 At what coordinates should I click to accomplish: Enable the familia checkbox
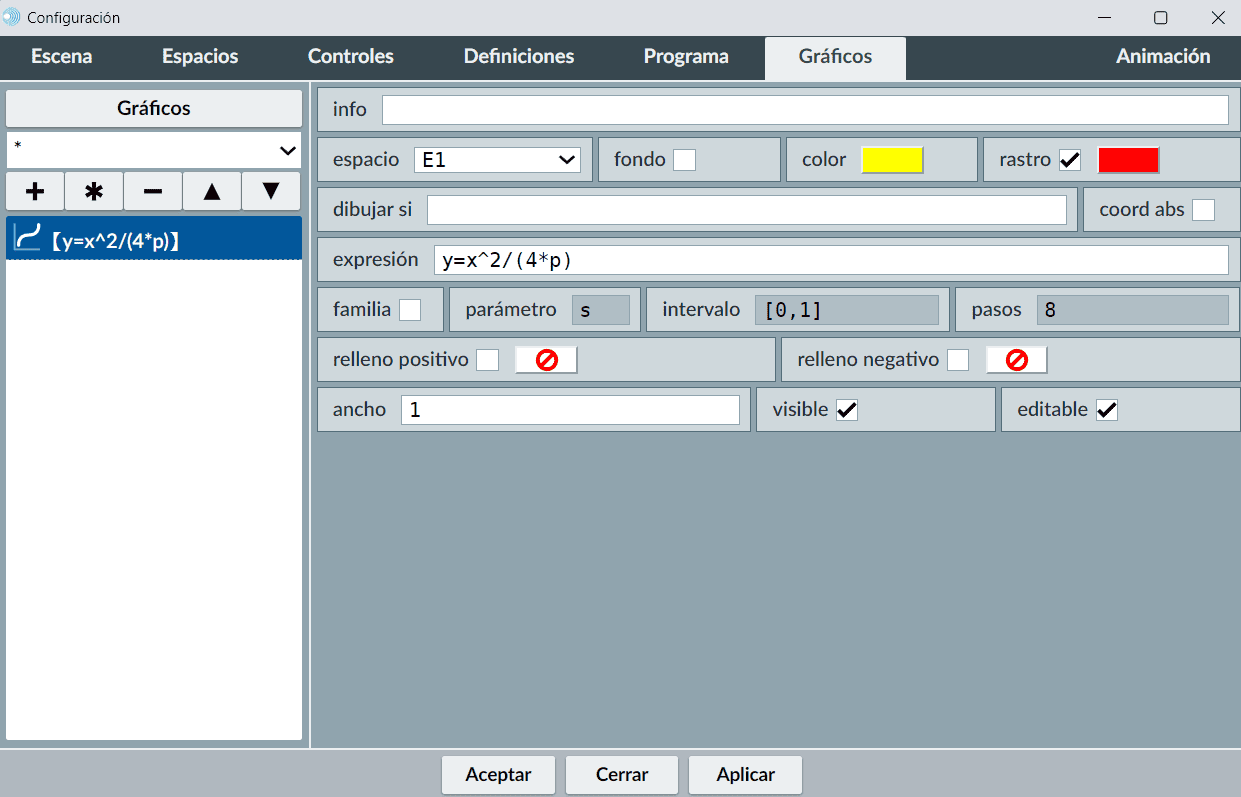[x=410, y=310]
